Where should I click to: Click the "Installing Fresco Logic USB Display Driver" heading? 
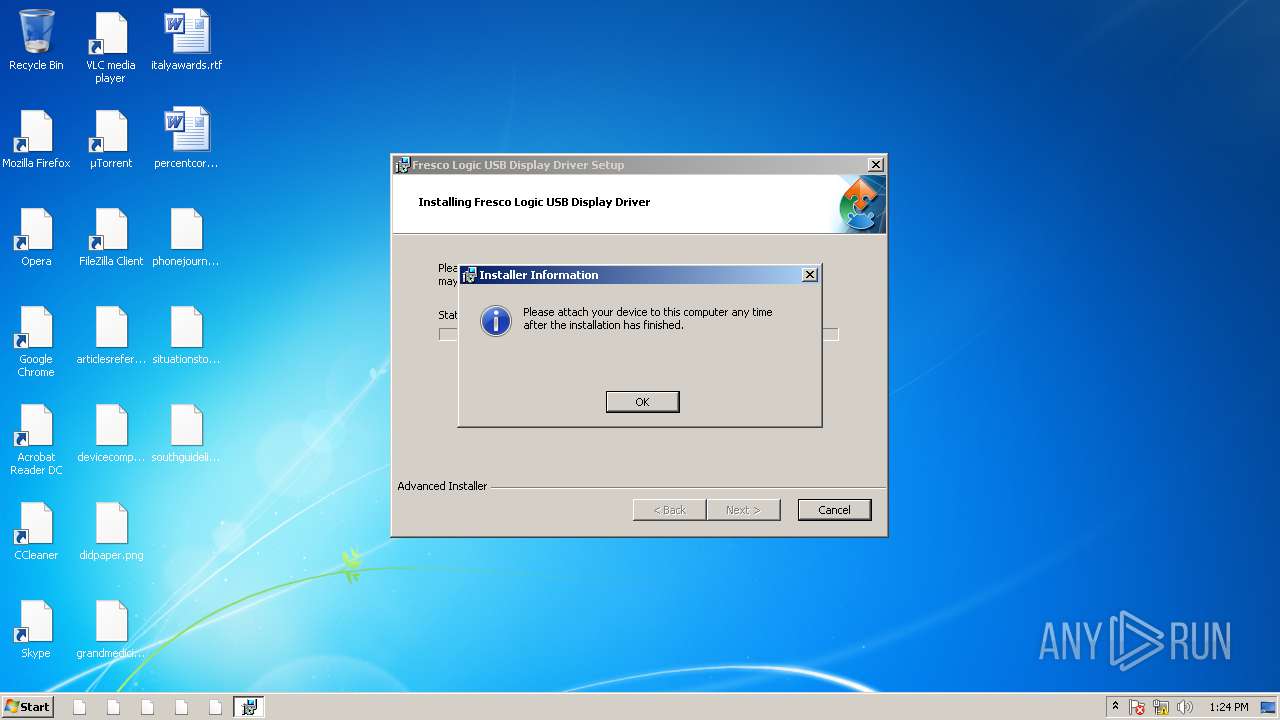[534, 202]
